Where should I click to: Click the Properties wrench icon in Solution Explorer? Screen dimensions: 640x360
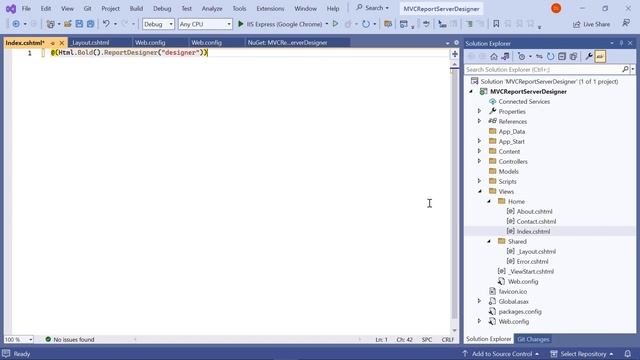click(x=589, y=57)
